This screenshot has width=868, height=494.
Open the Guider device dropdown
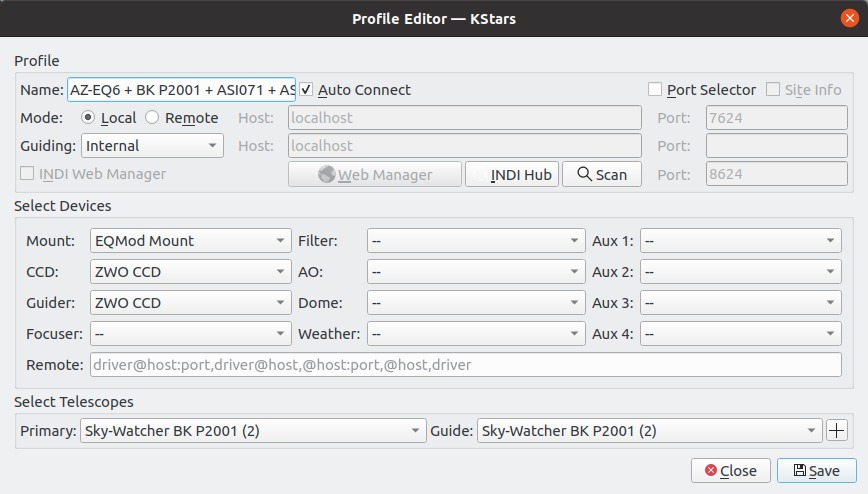click(x=190, y=303)
